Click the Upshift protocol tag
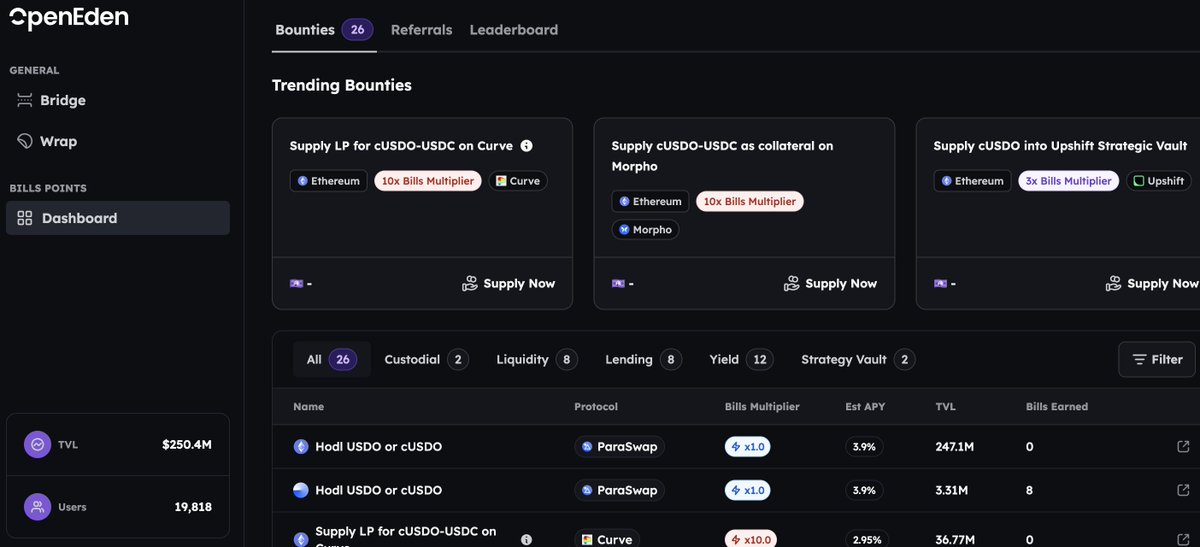Image resolution: width=1200 pixels, height=547 pixels. click(x=1158, y=181)
